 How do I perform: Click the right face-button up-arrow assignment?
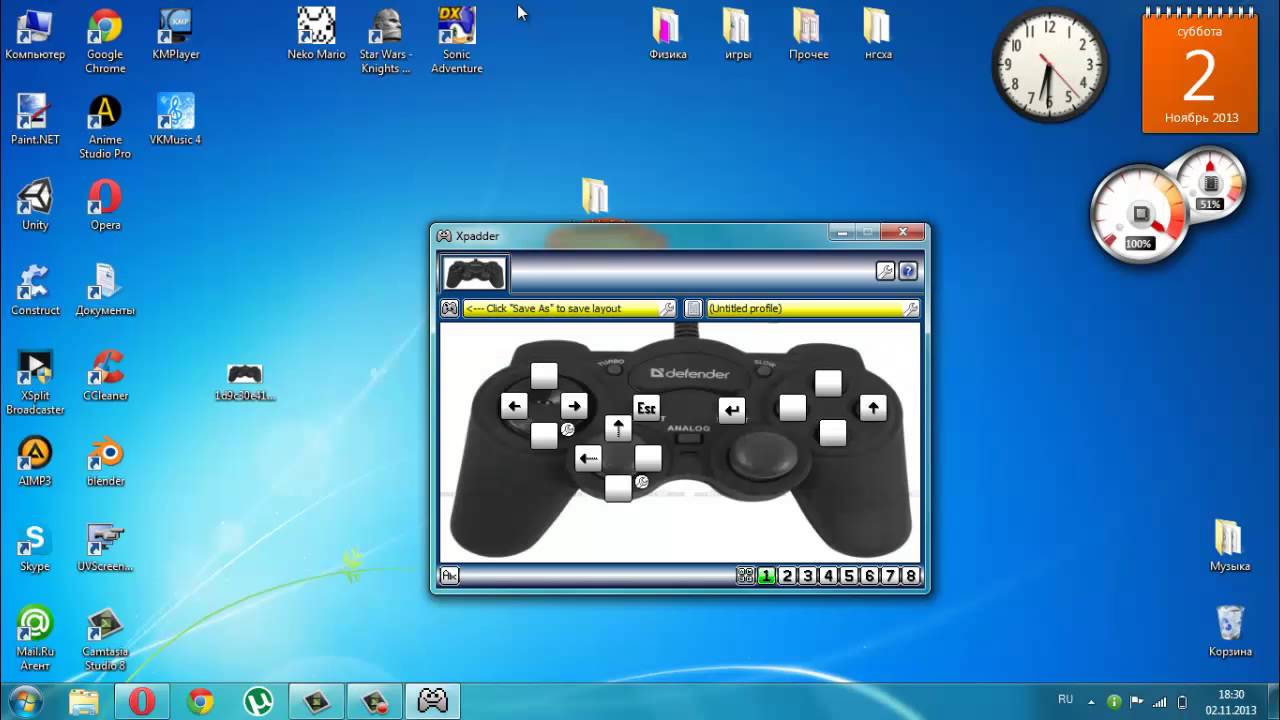click(873, 408)
